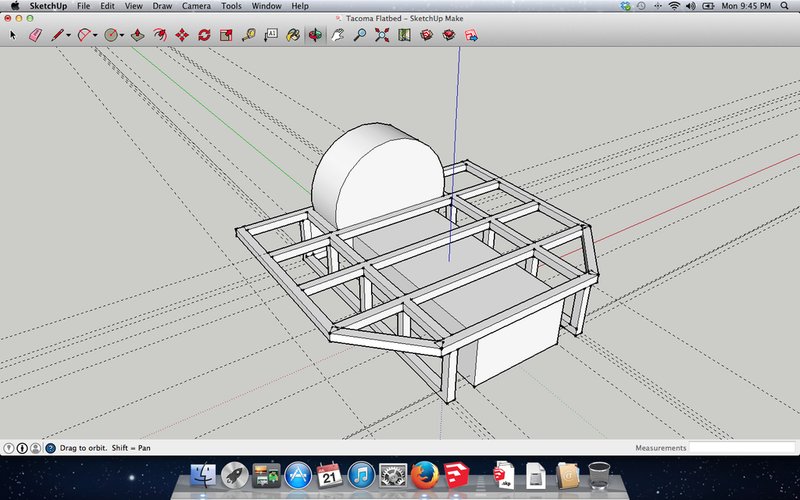Click the Send to LayOut icon
The width and height of the screenshot is (800, 500).
[x=471, y=35]
